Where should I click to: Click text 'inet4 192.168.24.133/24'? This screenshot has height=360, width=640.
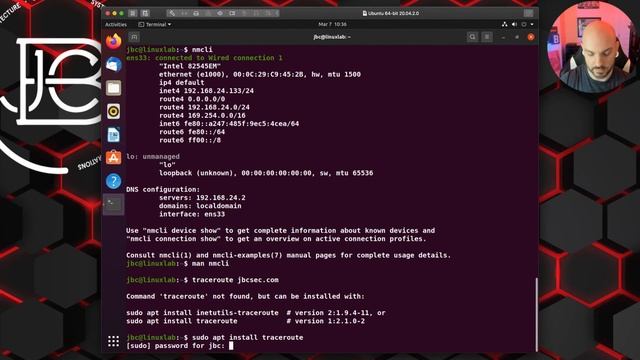pyautogui.click(x=206, y=91)
